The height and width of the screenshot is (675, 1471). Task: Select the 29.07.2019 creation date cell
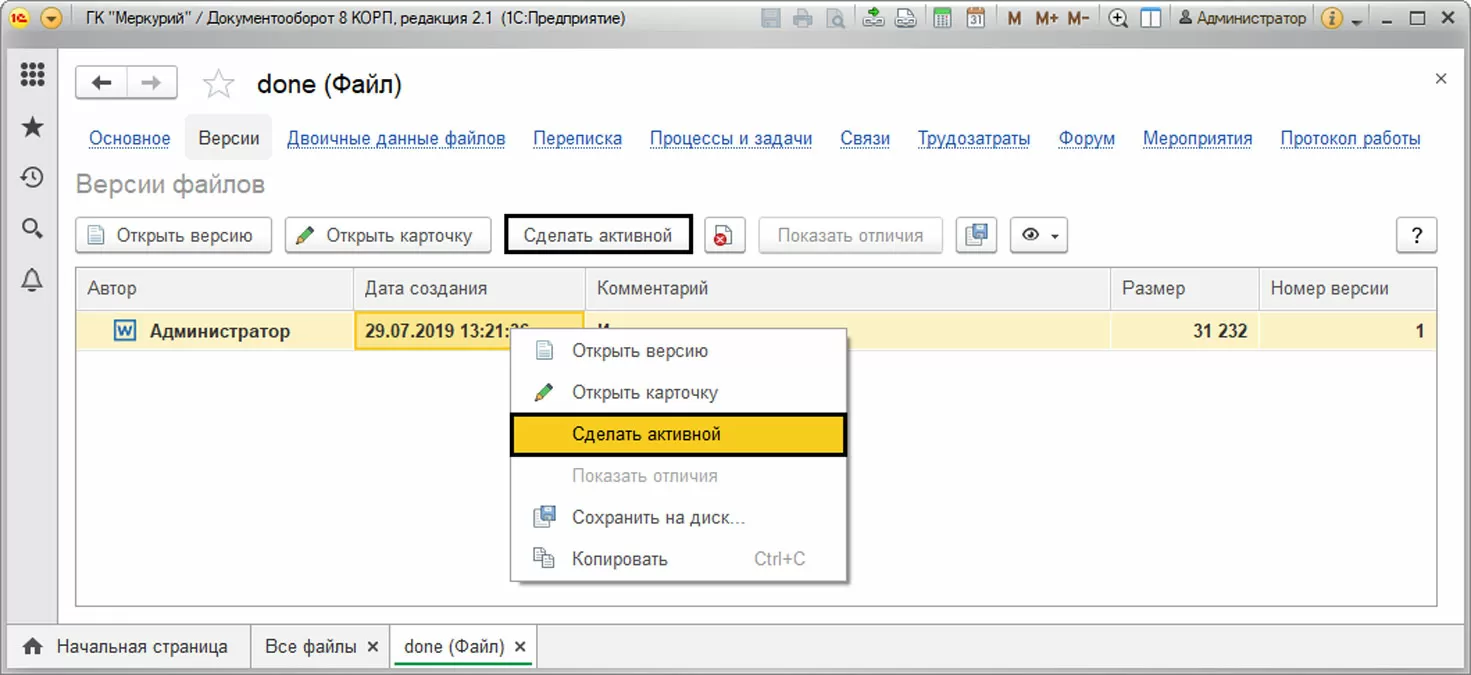pyautogui.click(x=469, y=331)
